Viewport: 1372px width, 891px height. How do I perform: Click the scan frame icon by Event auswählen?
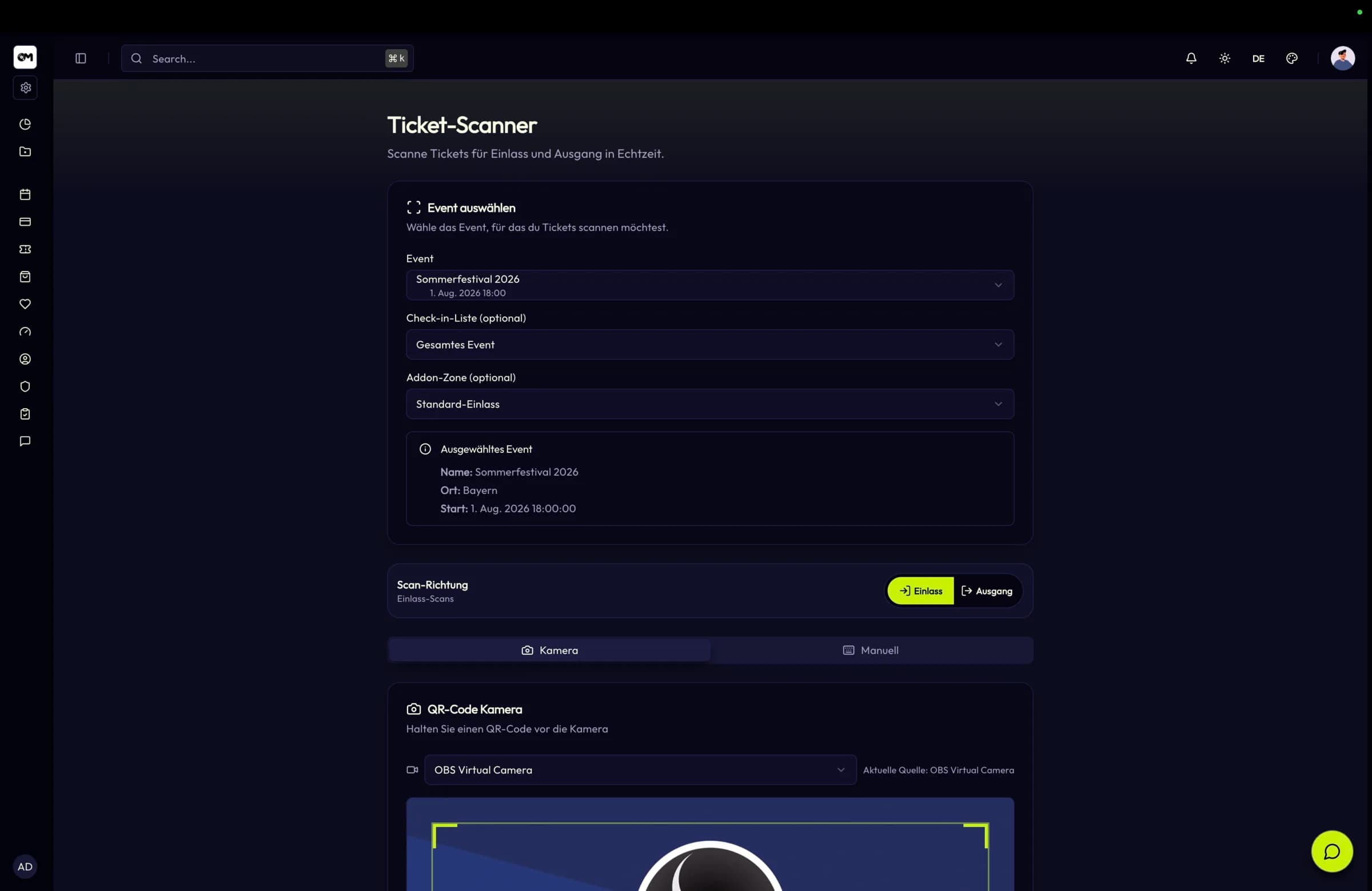pyautogui.click(x=413, y=207)
